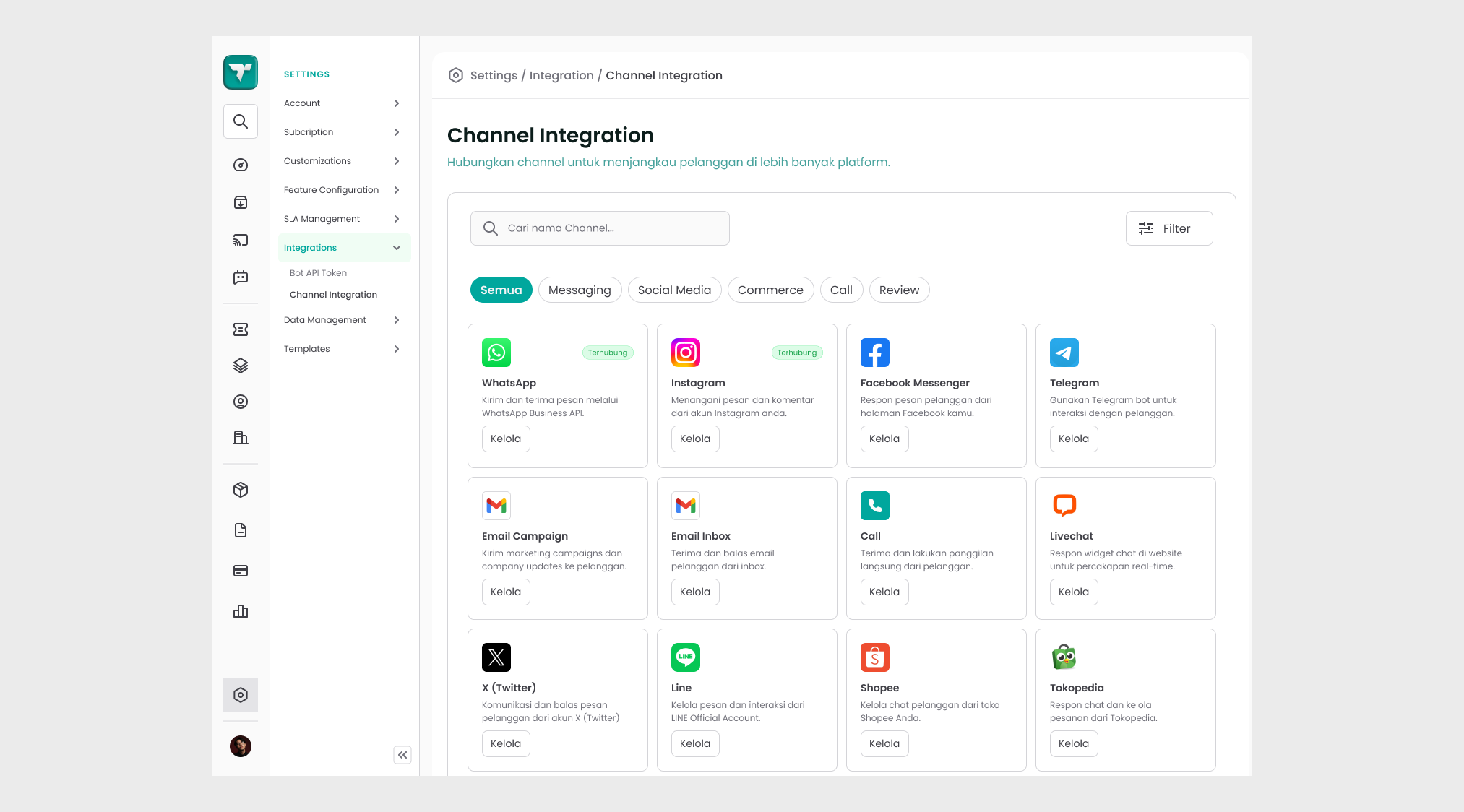This screenshot has width=1464, height=812.
Task: Select the Commerce tab
Action: click(x=770, y=290)
